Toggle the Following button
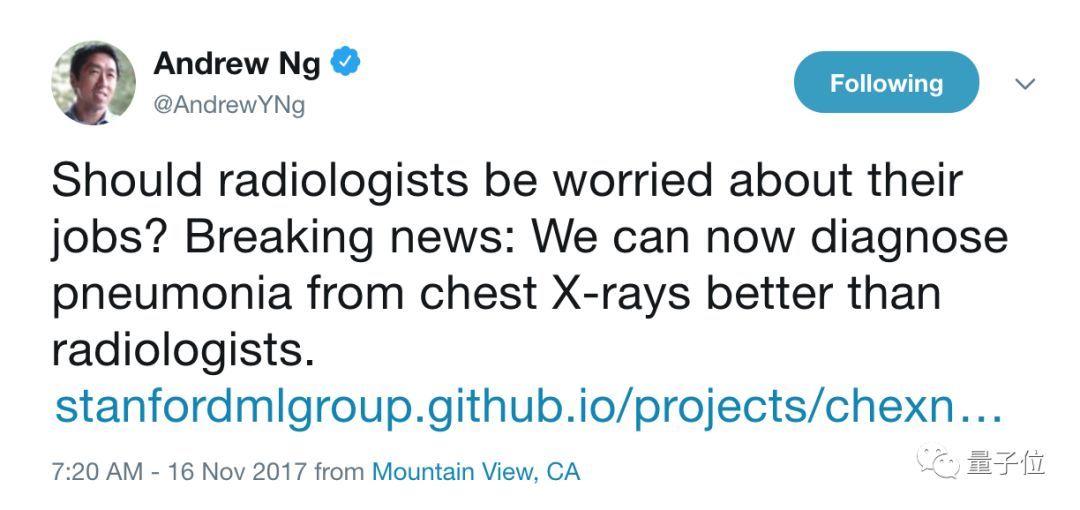 [886, 83]
